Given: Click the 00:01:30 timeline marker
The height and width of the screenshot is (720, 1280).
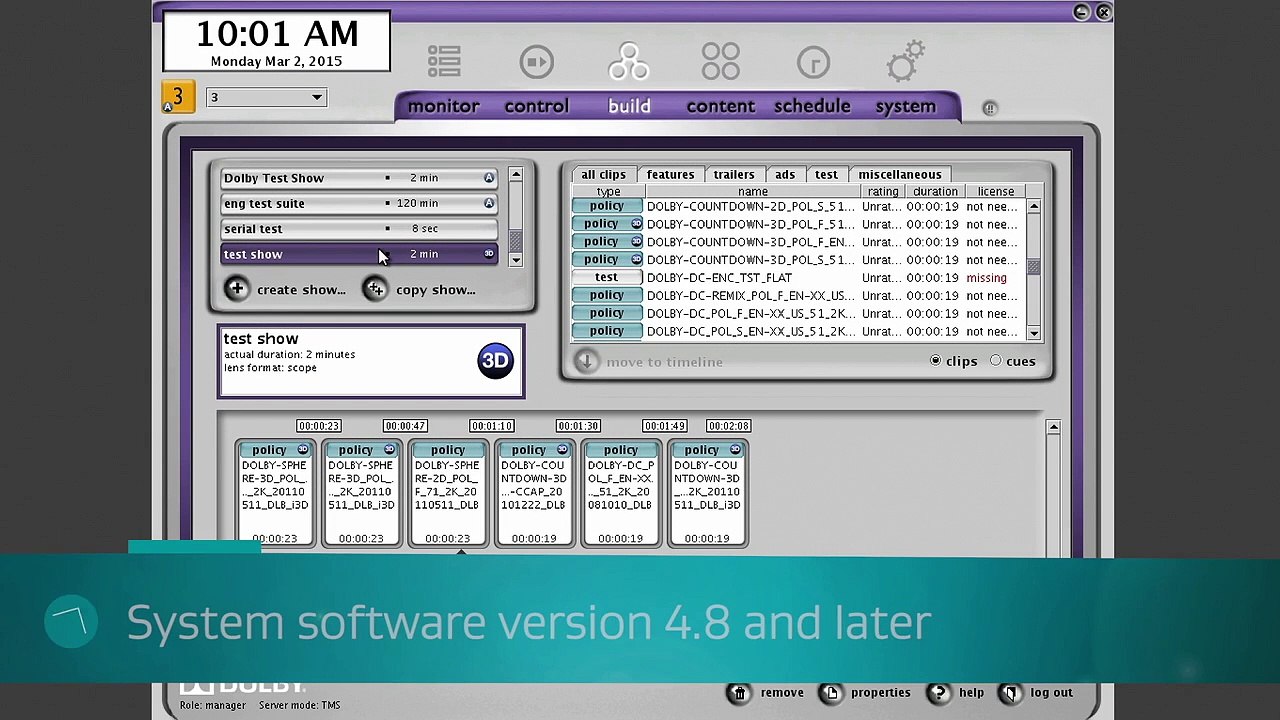Looking at the screenshot, I should [578, 426].
